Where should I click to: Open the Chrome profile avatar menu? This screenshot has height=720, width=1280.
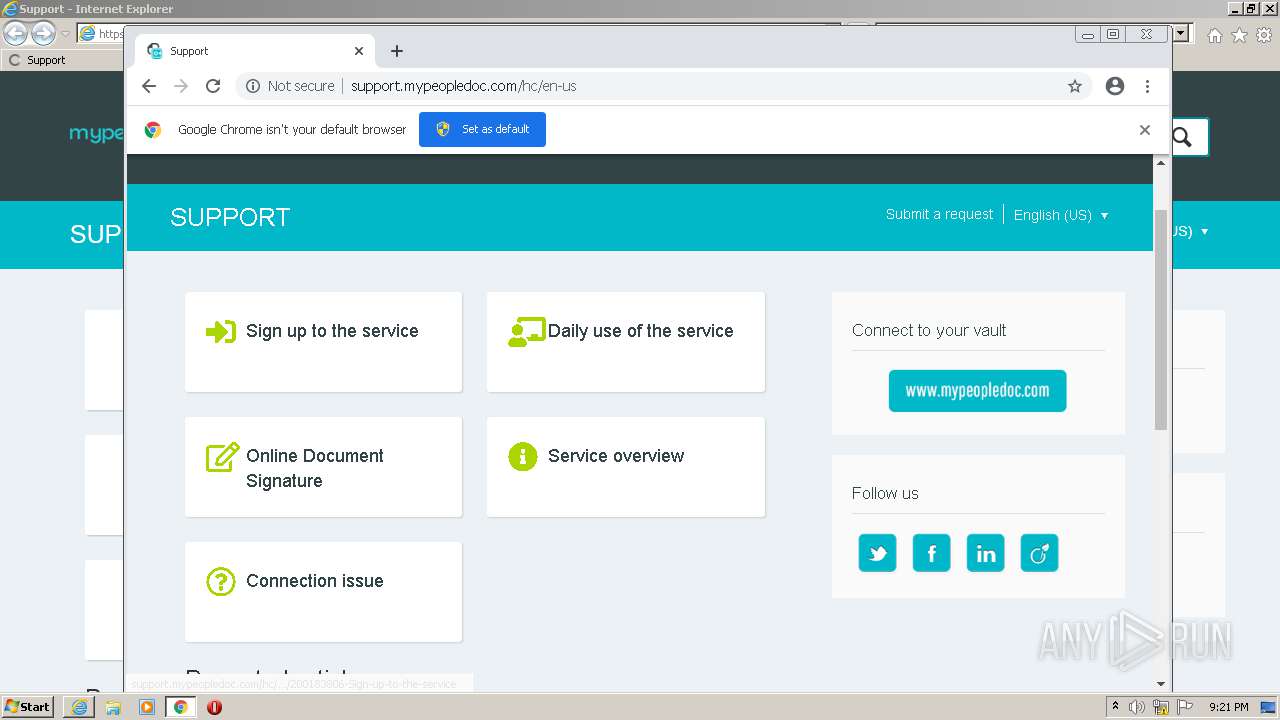[1115, 86]
